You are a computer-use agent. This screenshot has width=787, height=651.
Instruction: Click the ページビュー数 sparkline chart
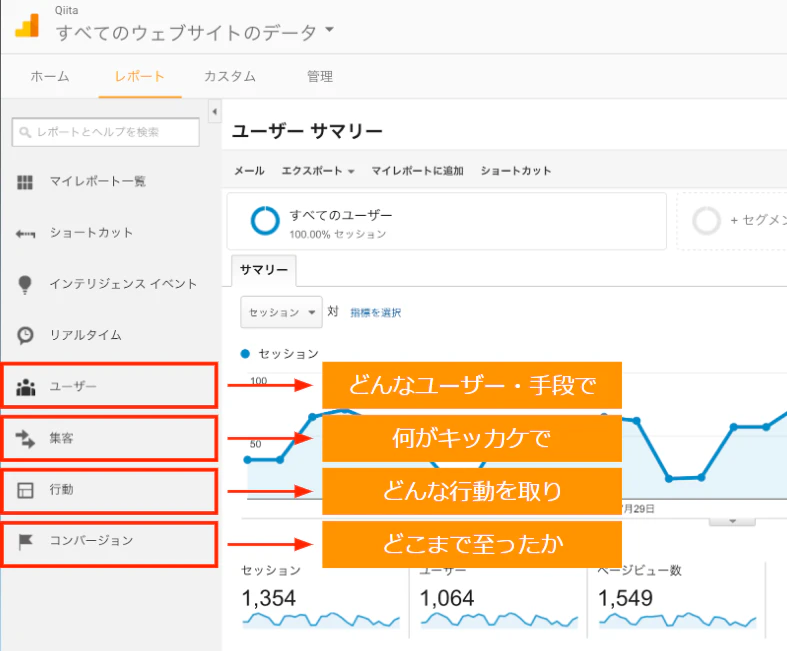point(678,620)
